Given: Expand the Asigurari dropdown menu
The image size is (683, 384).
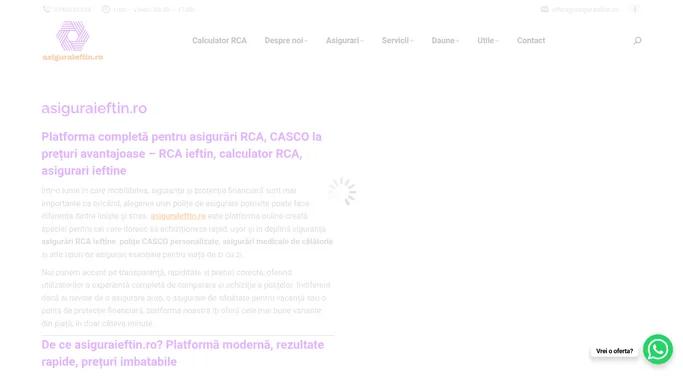Looking at the screenshot, I should (x=345, y=40).
